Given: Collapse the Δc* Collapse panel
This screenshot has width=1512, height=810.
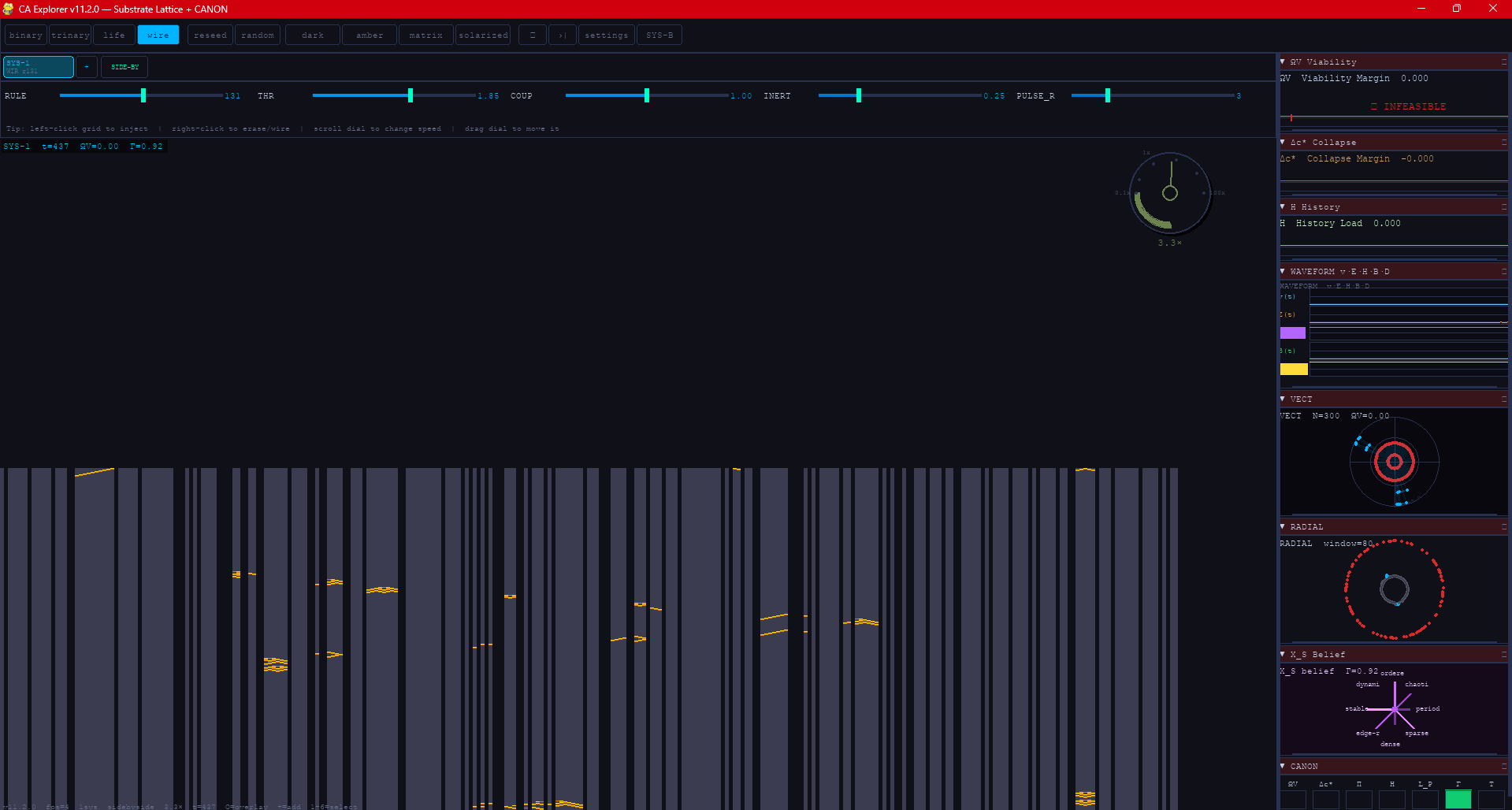Looking at the screenshot, I should point(1283,142).
